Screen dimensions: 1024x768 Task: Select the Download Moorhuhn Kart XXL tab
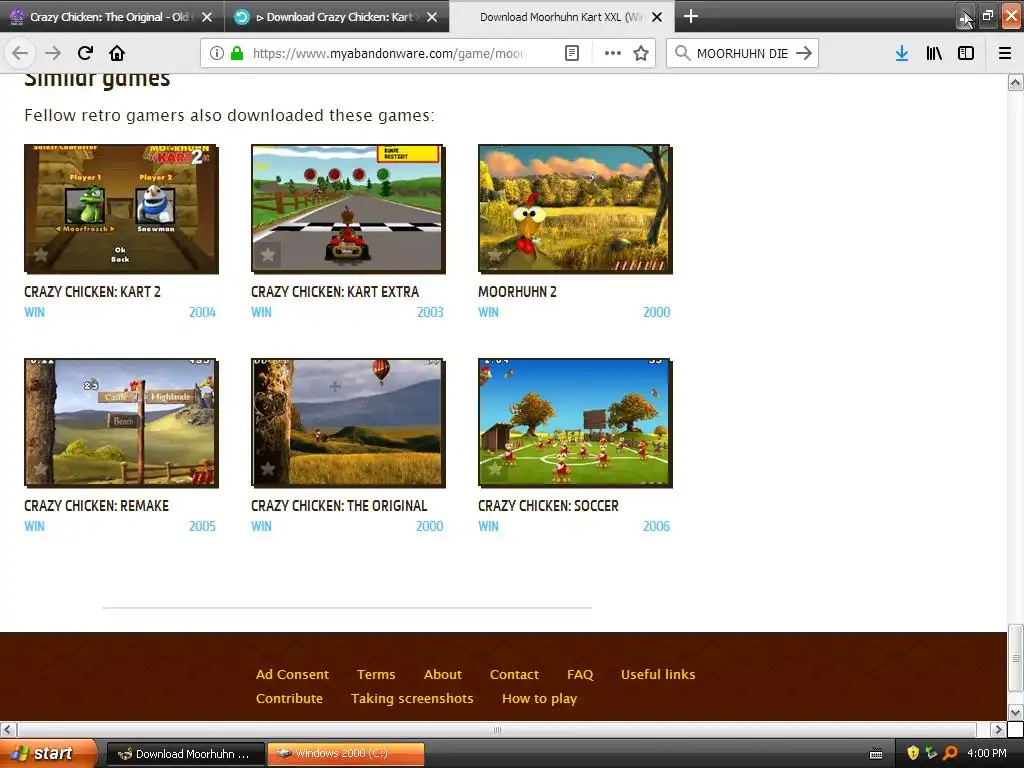(x=562, y=17)
